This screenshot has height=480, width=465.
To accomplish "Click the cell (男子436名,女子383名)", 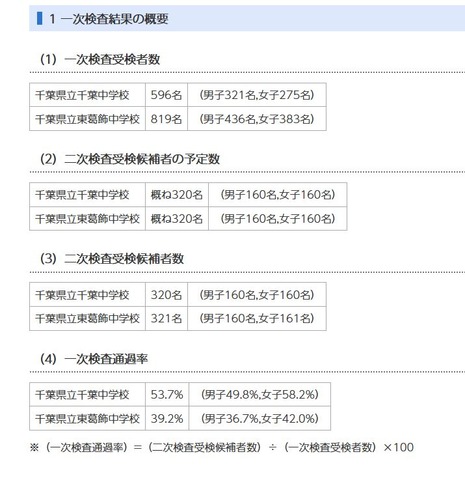I will [x=257, y=119].
